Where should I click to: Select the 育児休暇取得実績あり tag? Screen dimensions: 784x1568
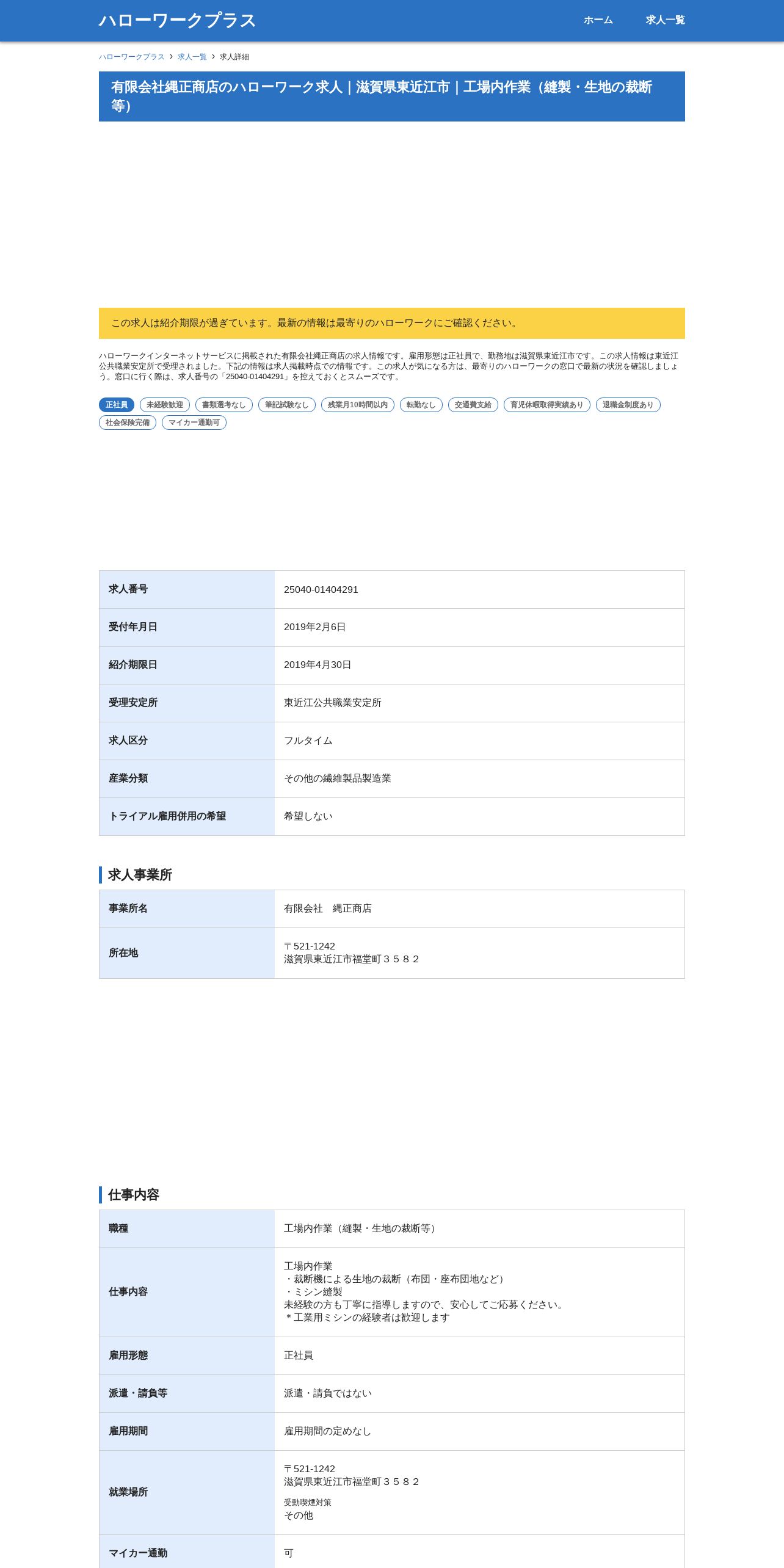pyautogui.click(x=547, y=405)
